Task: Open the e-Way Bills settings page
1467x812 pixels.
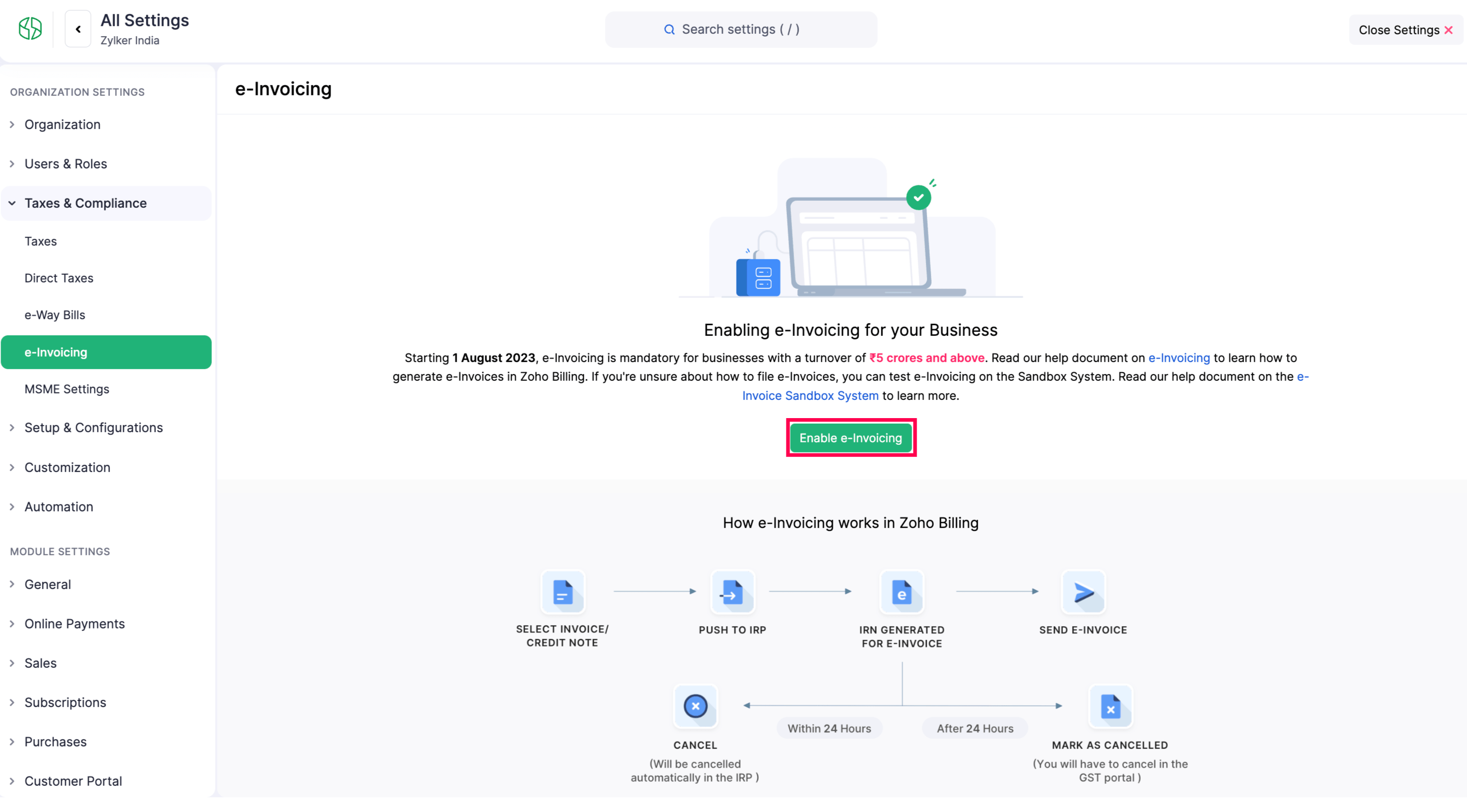Action: coord(106,315)
